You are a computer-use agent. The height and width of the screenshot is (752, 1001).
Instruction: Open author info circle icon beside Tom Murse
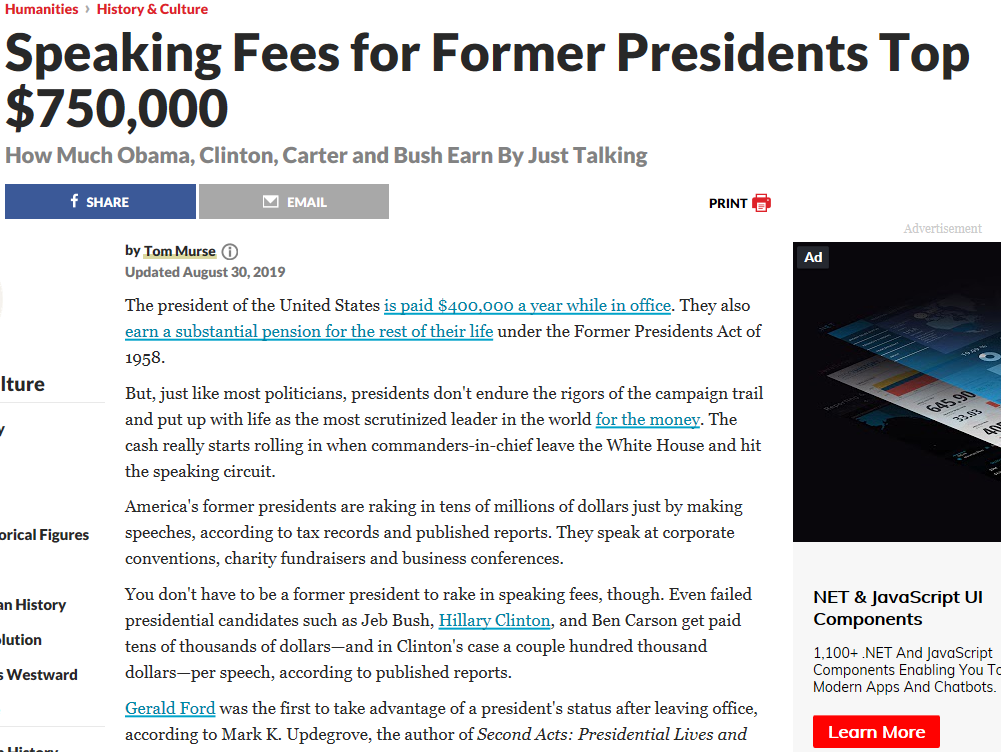(230, 252)
